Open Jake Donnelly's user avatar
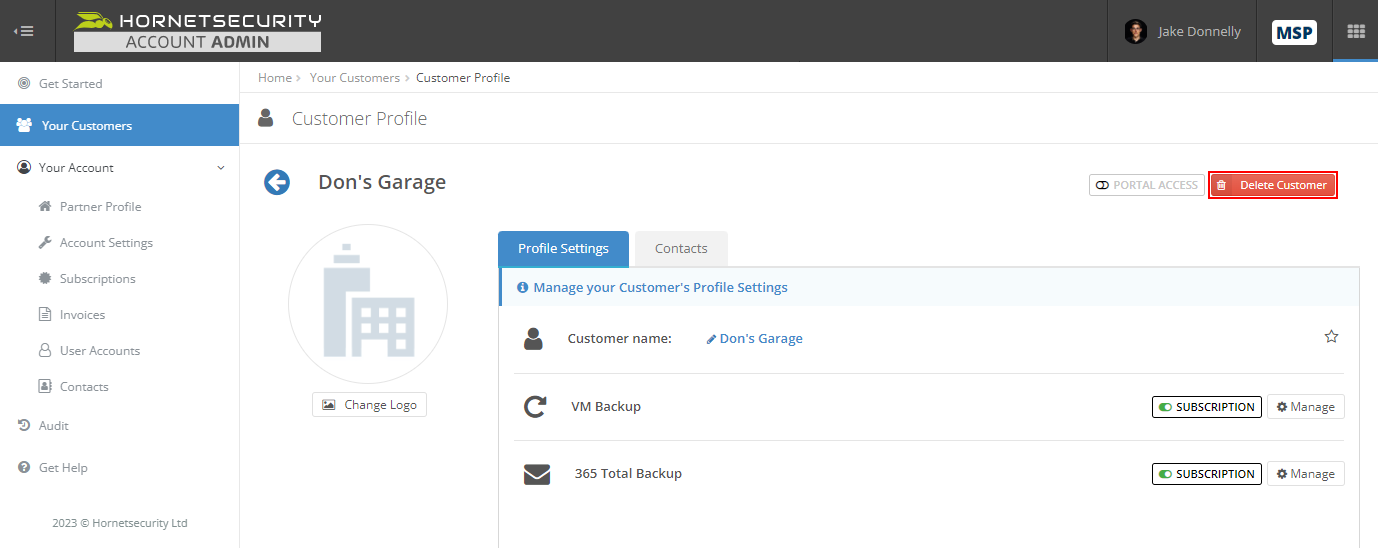Viewport: 1378px width, 548px height. pyautogui.click(x=1135, y=32)
